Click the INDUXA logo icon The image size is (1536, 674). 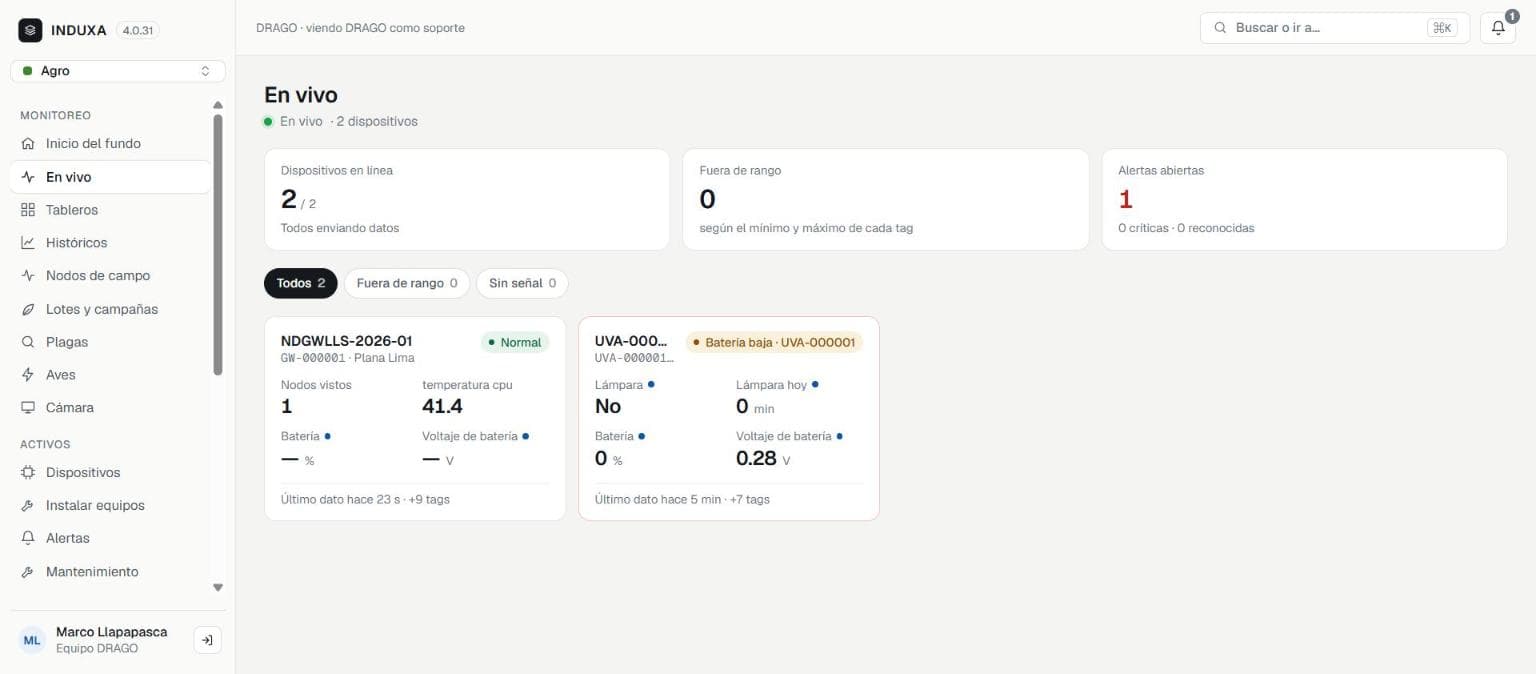tap(30, 30)
